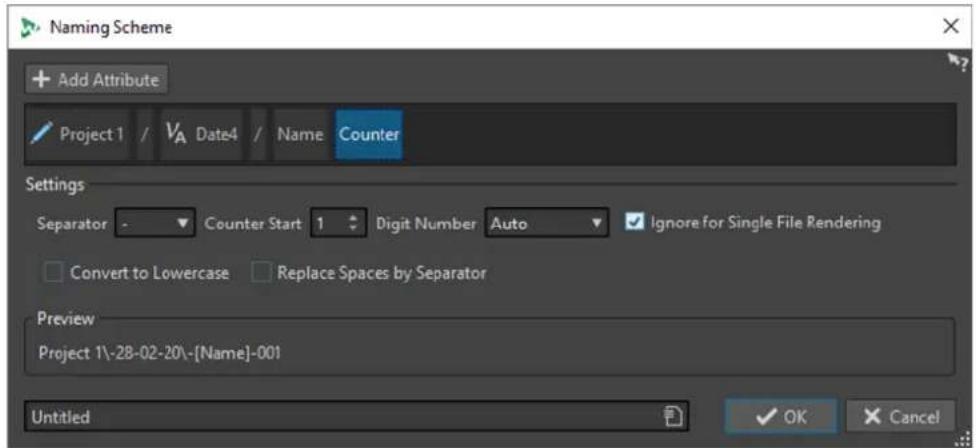Click the plus icon of Add Attribute
Screen dimensions: 976x448
pyautogui.click(x=40, y=80)
